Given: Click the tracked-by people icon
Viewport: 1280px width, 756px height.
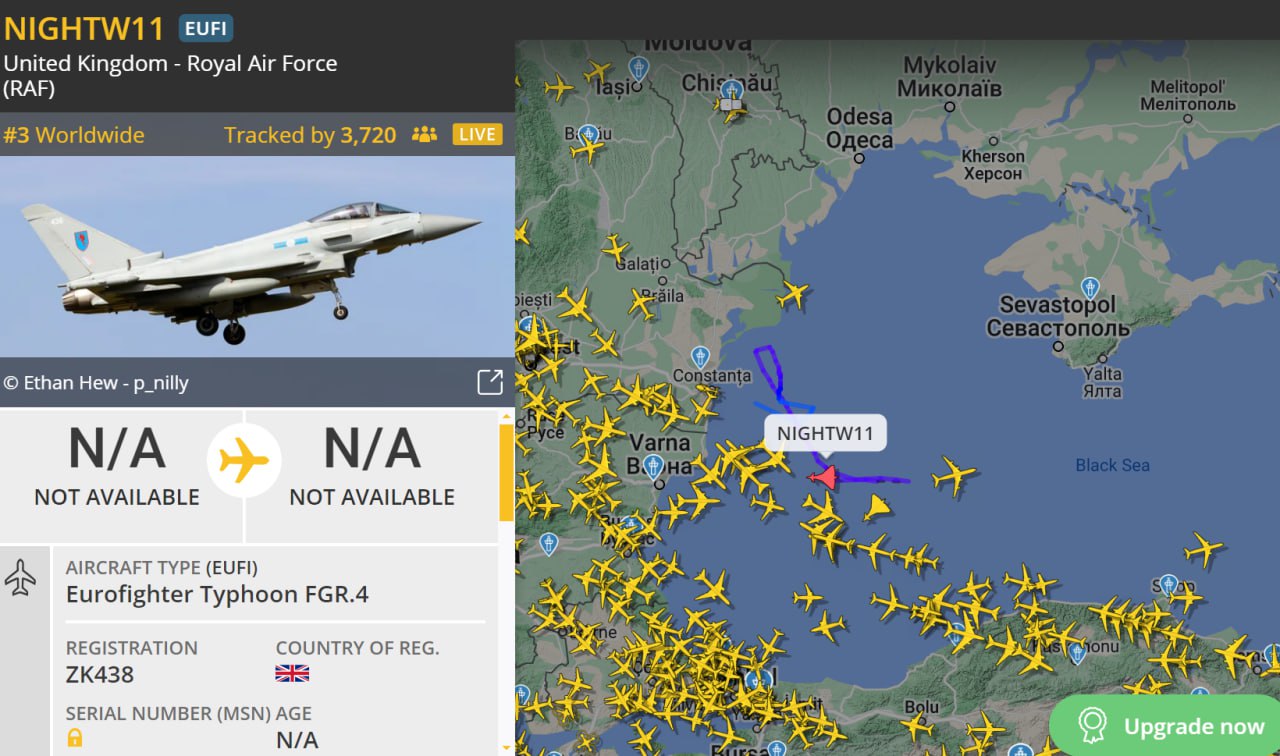Looking at the screenshot, I should click(425, 135).
